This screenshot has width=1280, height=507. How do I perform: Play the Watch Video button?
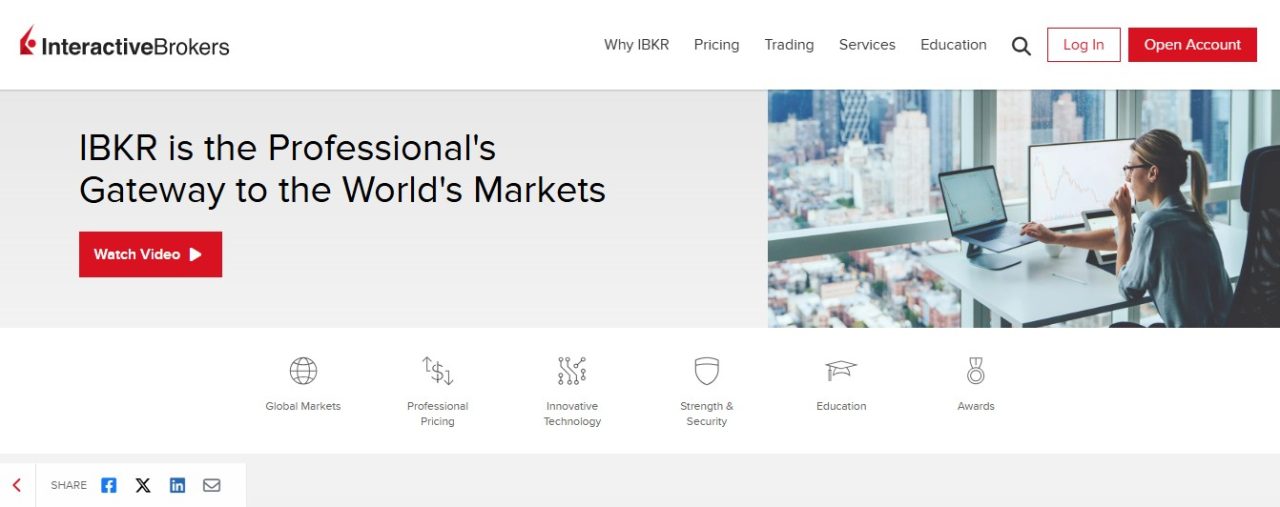click(150, 254)
